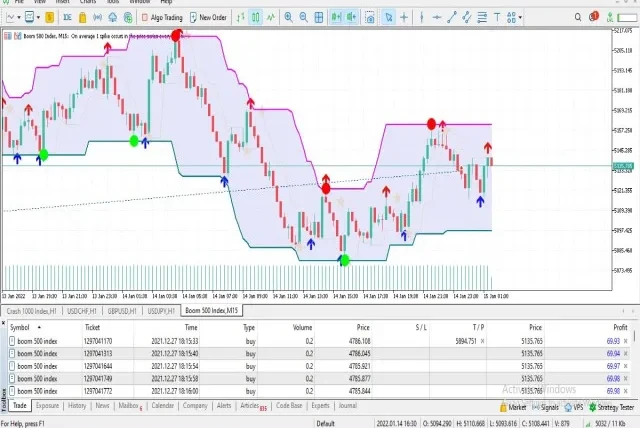
Task: Toggle chart shift icon
Action: pos(351,18)
